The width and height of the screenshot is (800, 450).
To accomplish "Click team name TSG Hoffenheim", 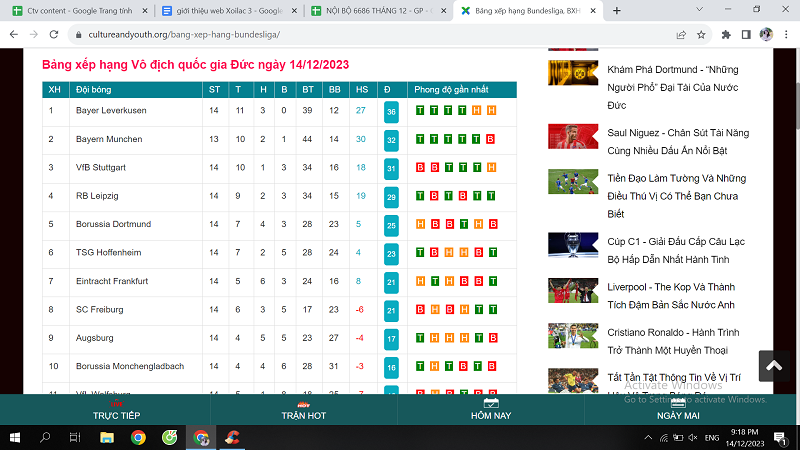I will click(x=108, y=253).
